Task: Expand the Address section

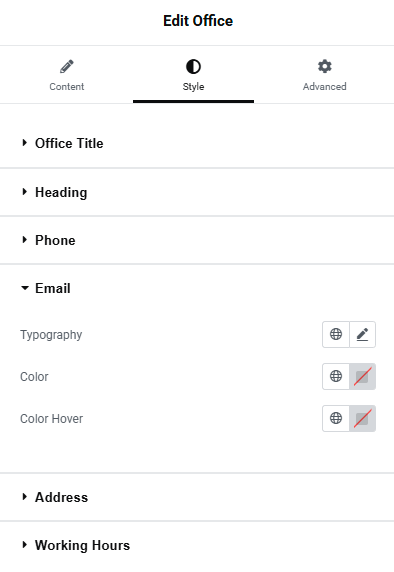Action: pos(197,497)
